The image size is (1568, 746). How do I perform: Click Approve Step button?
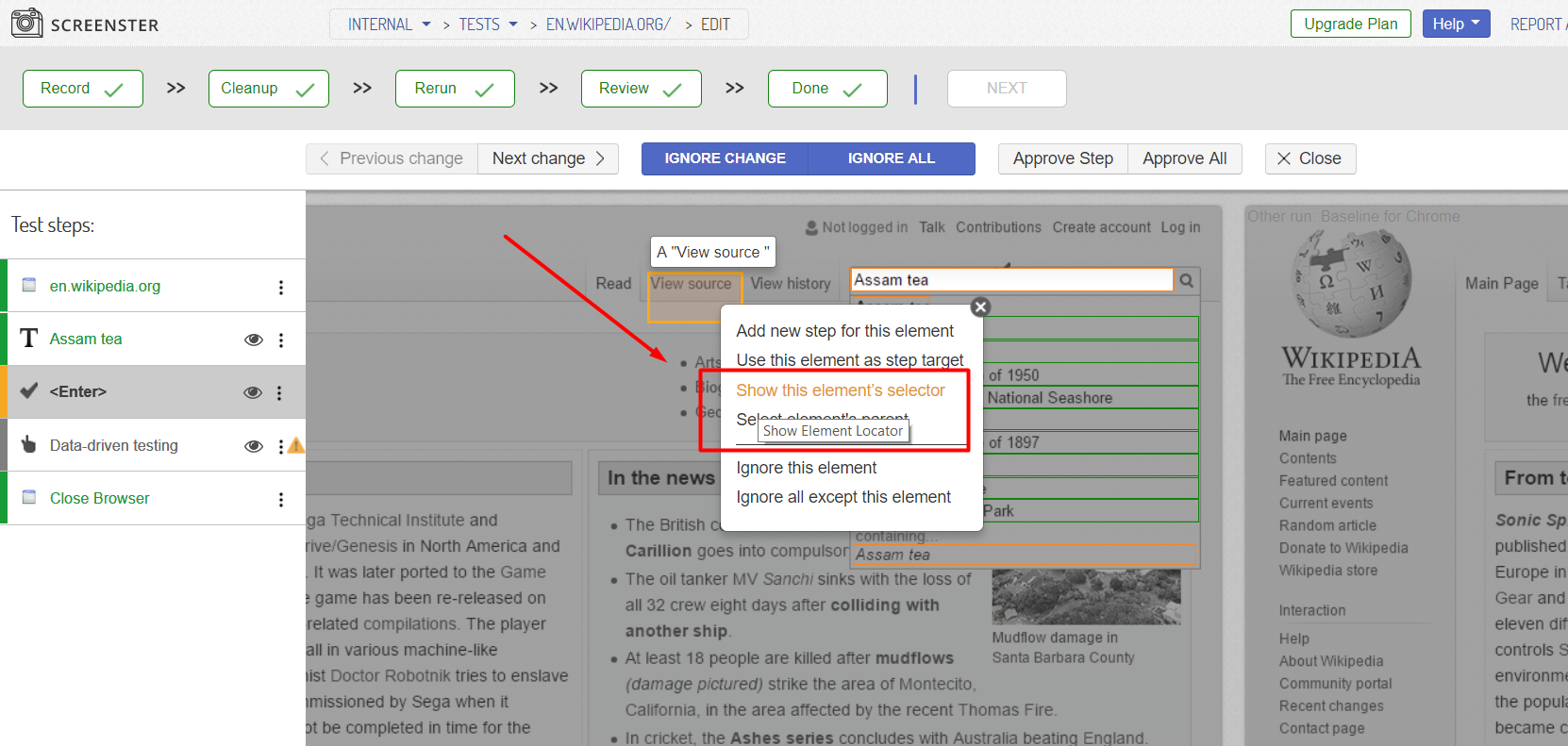1063,158
